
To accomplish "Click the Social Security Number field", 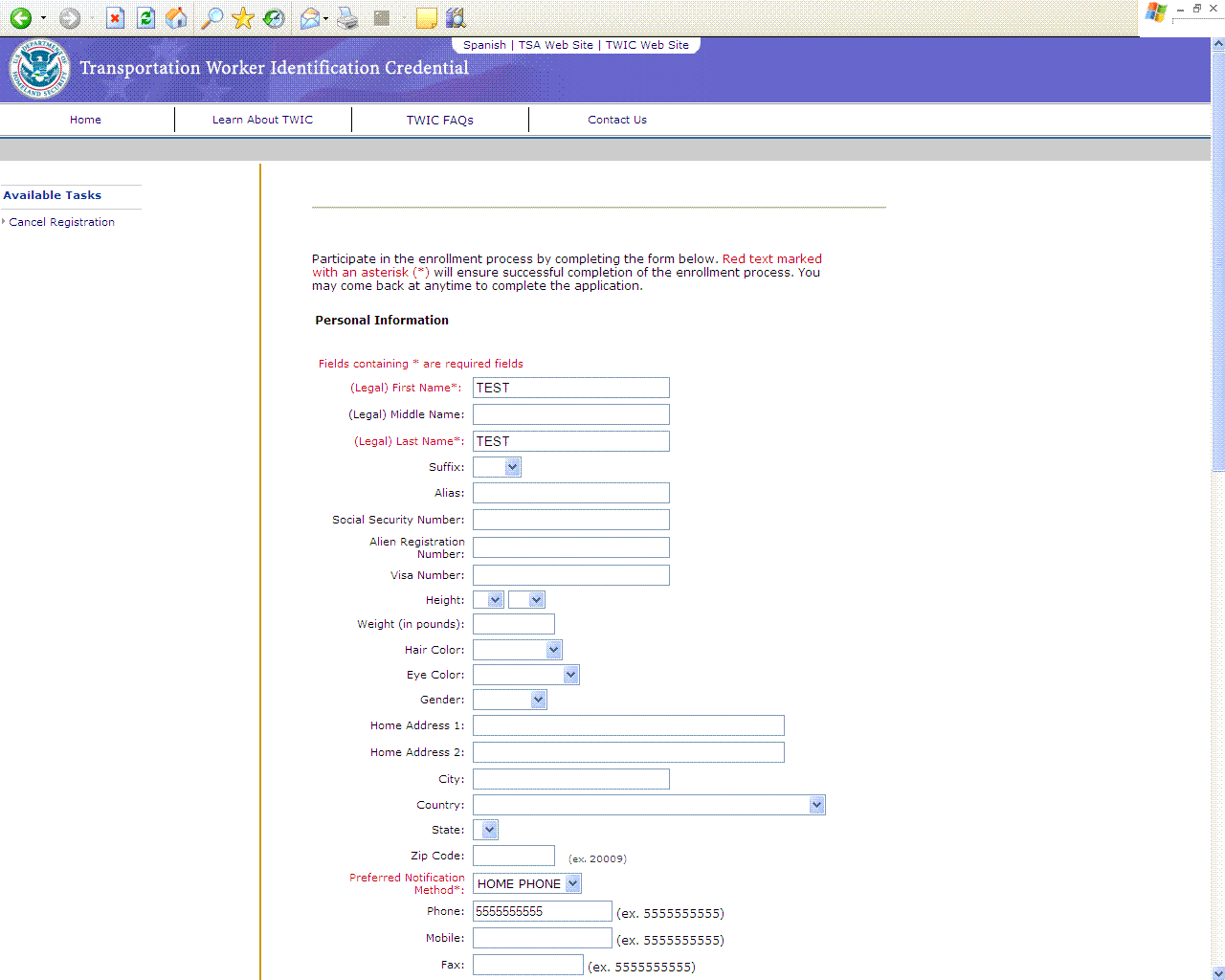I will [x=570, y=520].
